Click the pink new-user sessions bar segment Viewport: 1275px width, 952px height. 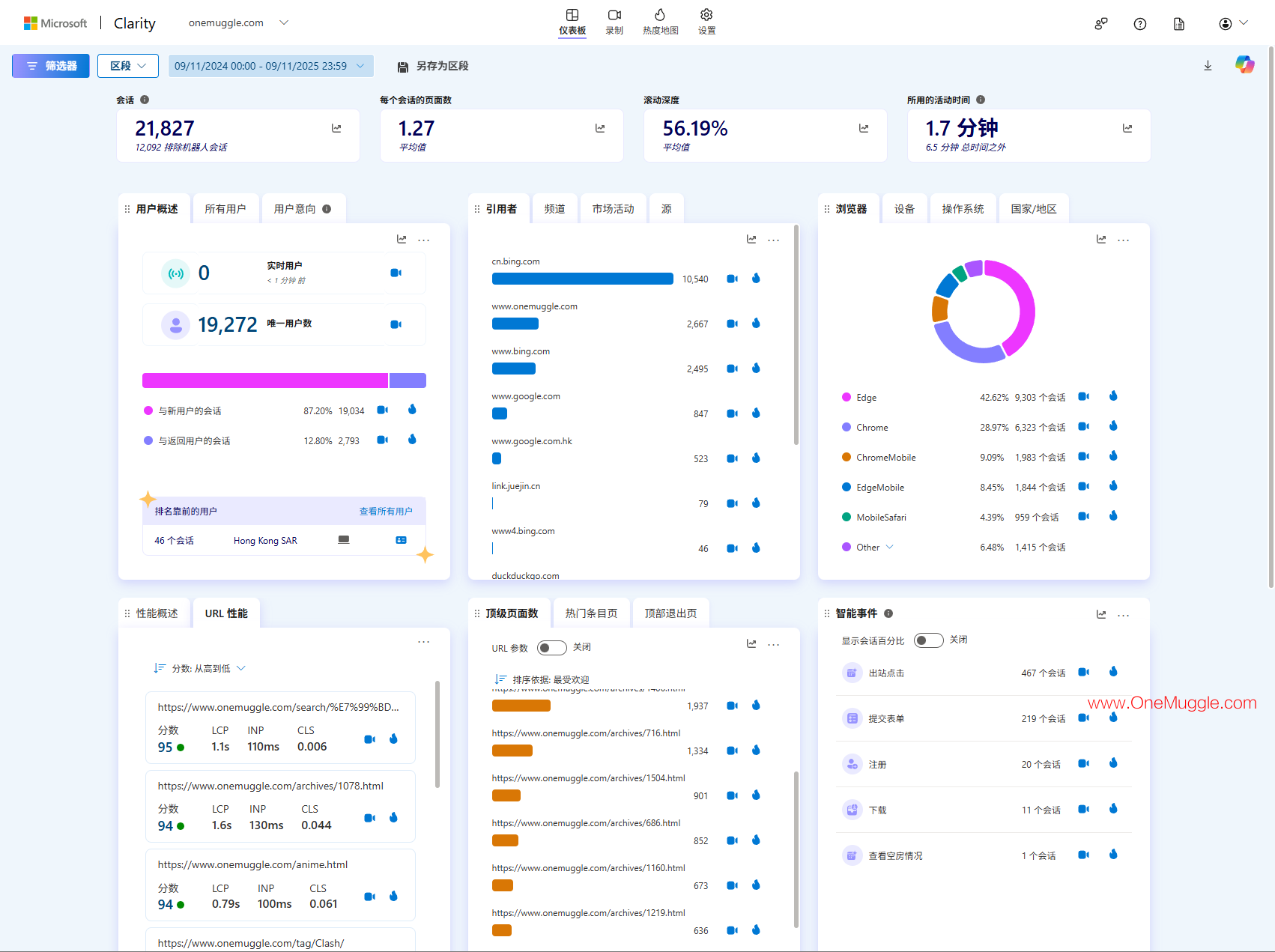[264, 381]
